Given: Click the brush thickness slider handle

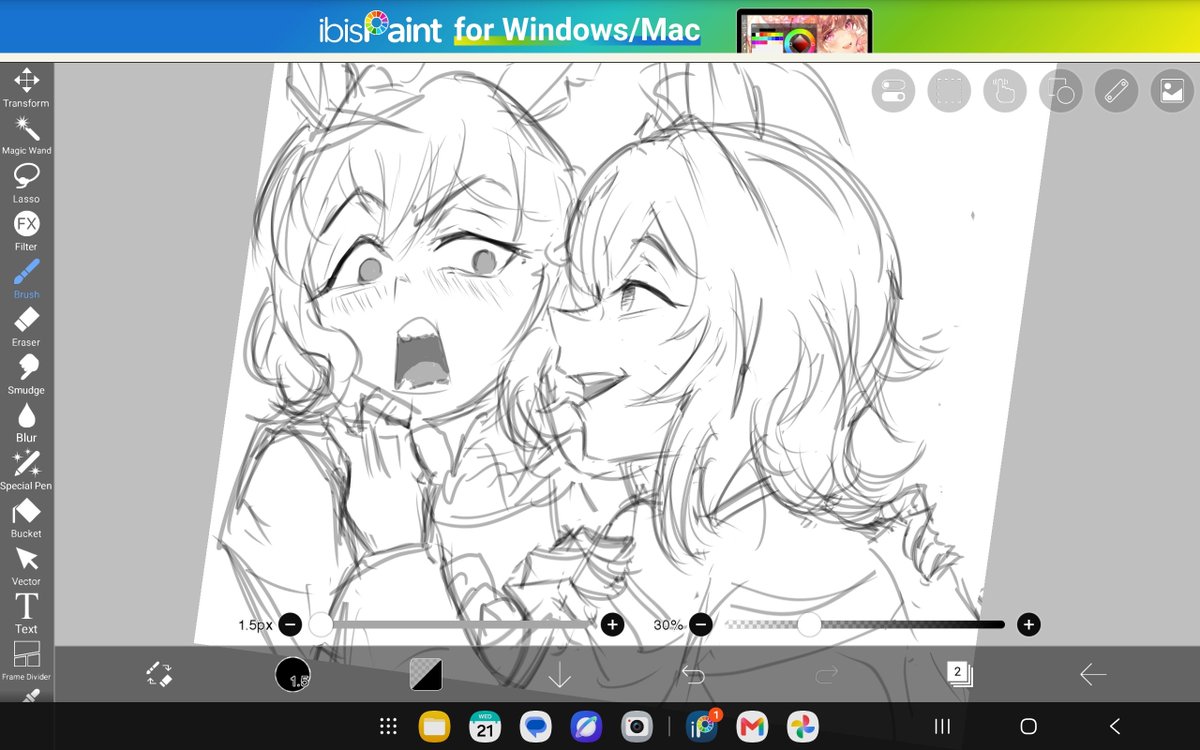Looking at the screenshot, I should [x=320, y=625].
